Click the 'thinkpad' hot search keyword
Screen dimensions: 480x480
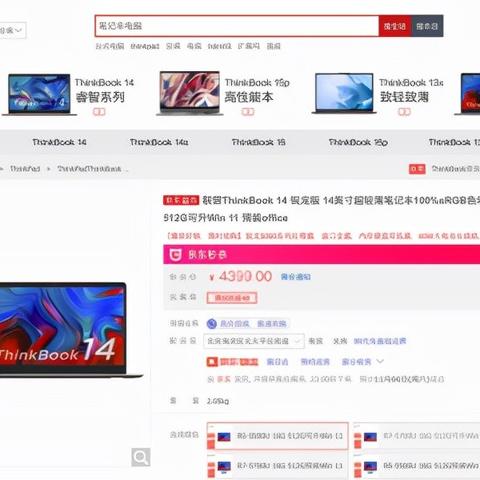145,46
